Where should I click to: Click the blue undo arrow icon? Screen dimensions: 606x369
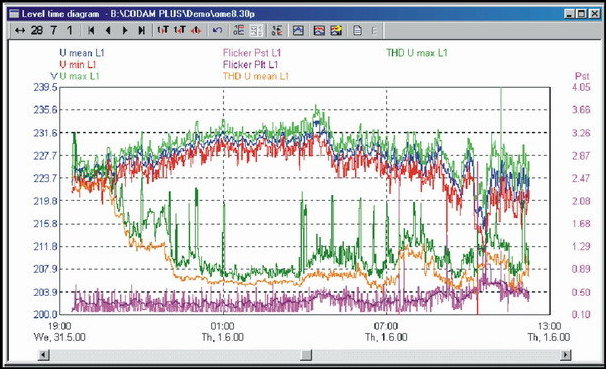pyautogui.click(x=218, y=30)
